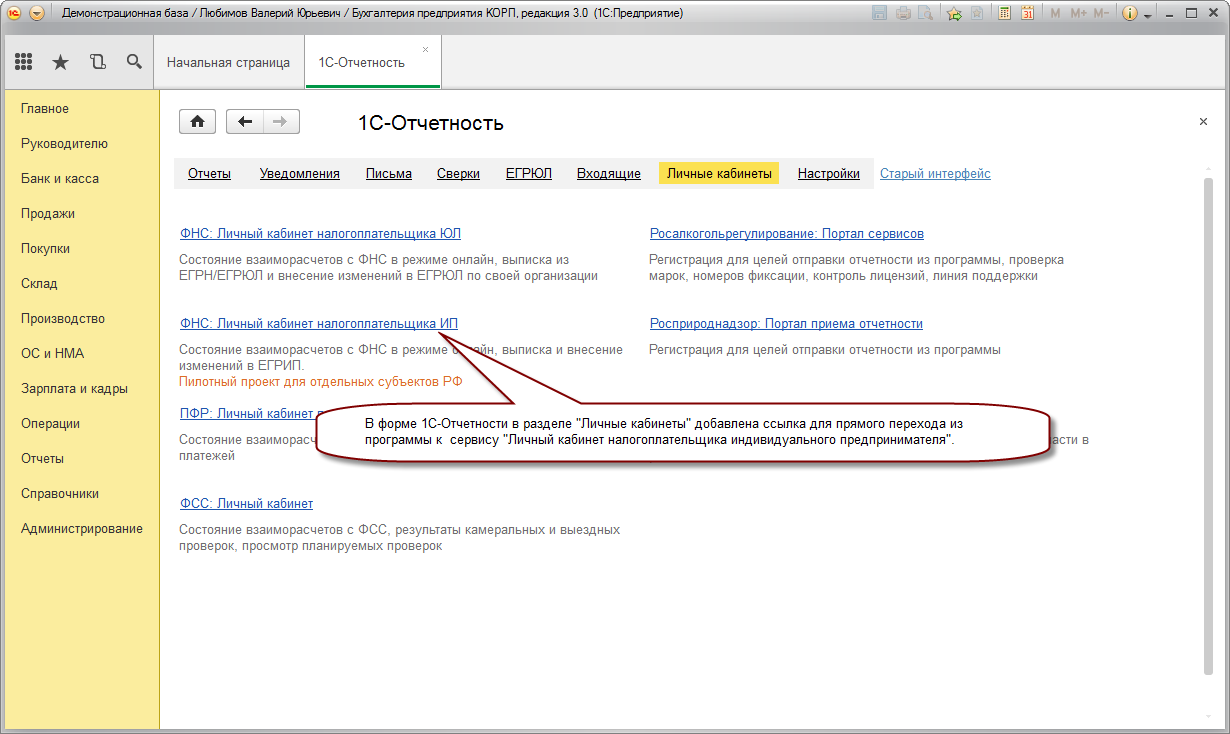The height and width of the screenshot is (734, 1230).
Task: Open the calculator icon
Action: coord(1004,14)
